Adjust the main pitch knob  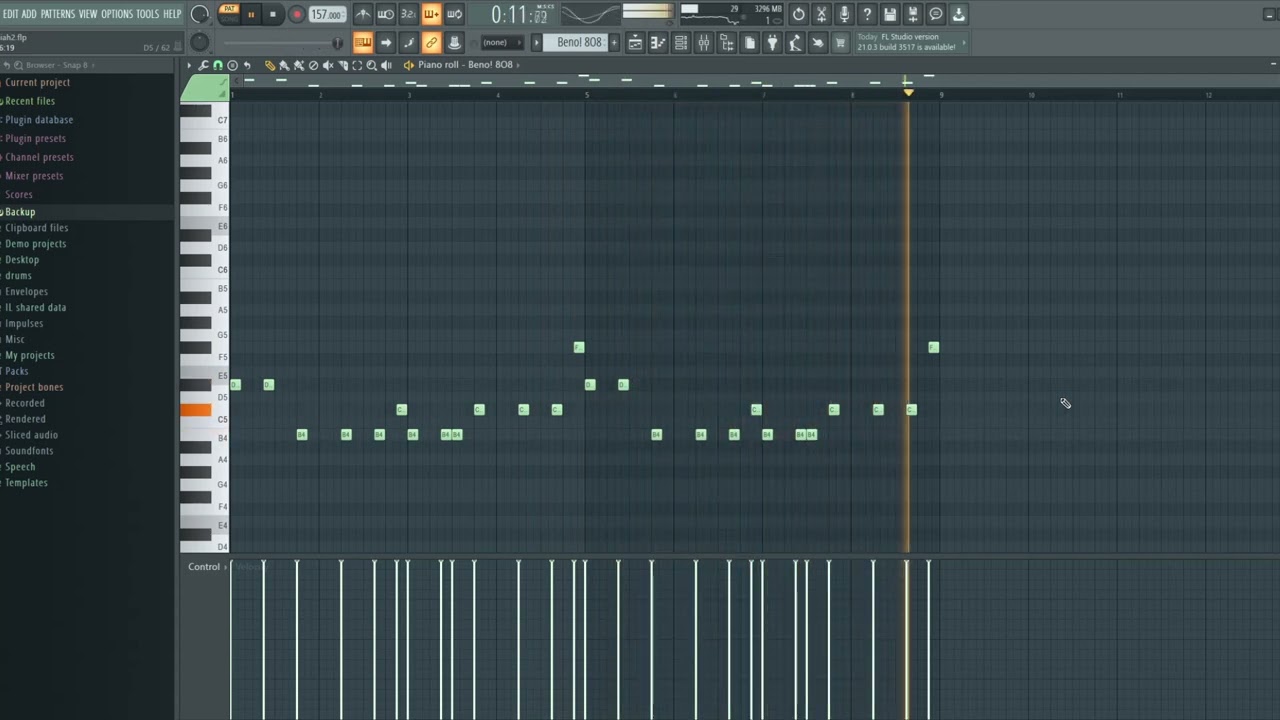point(200,42)
